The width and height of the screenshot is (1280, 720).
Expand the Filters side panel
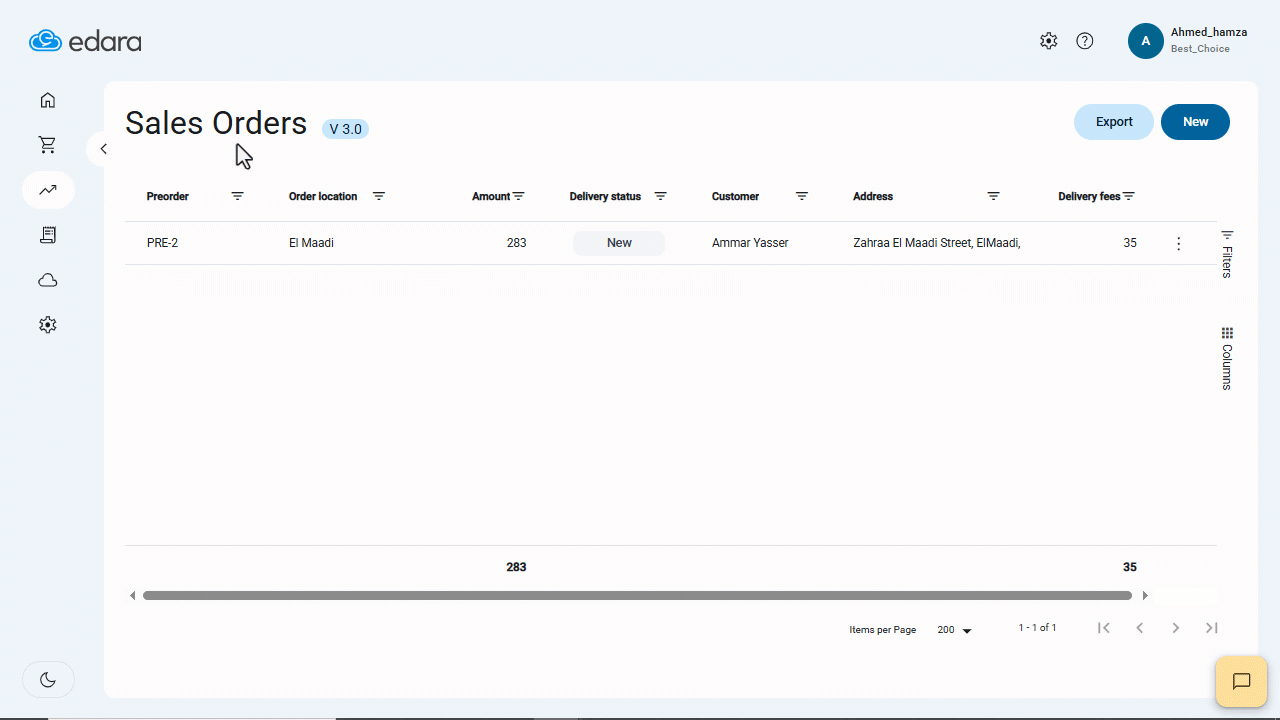click(x=1227, y=254)
